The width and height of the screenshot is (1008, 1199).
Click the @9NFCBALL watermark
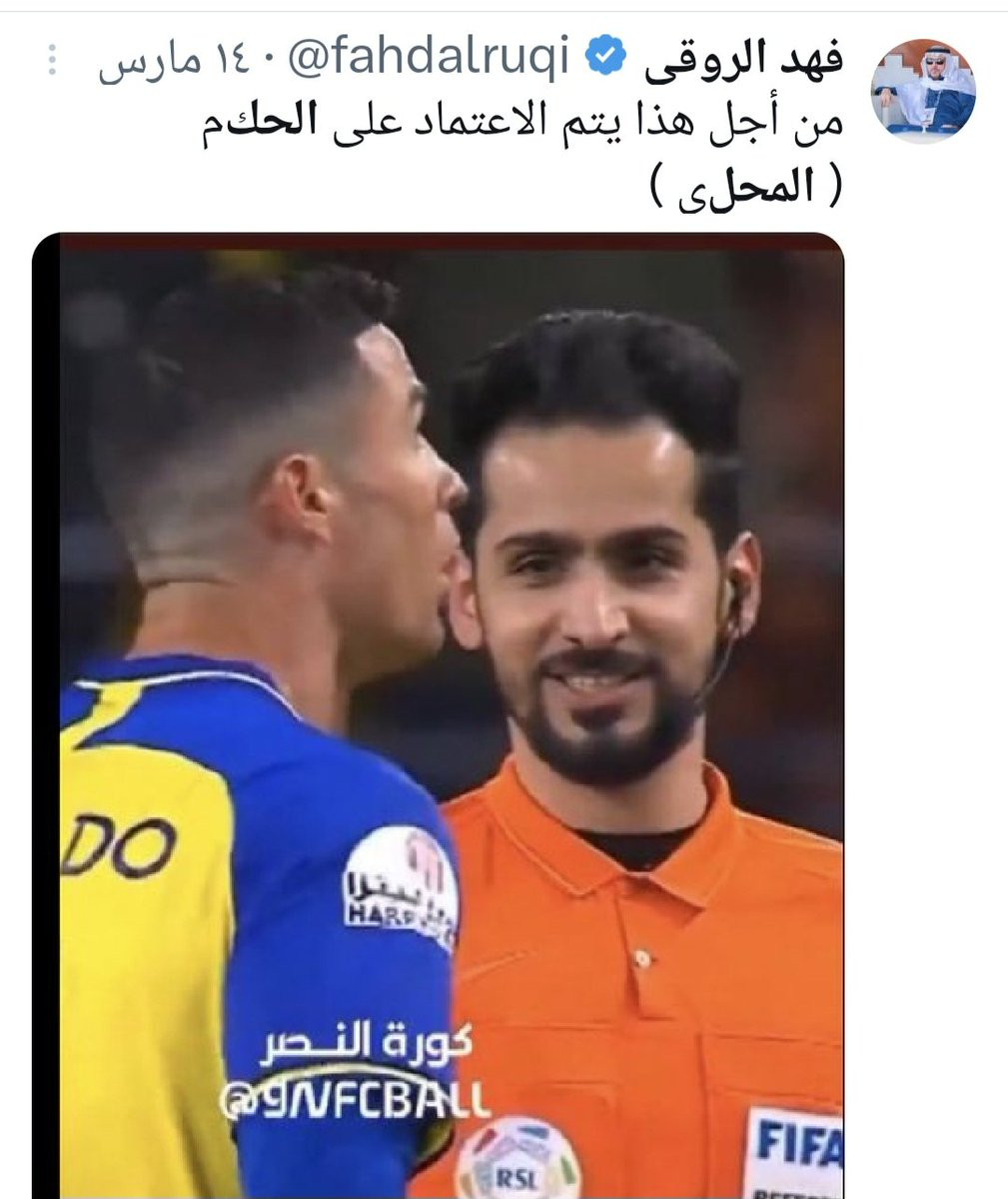(x=356, y=1098)
